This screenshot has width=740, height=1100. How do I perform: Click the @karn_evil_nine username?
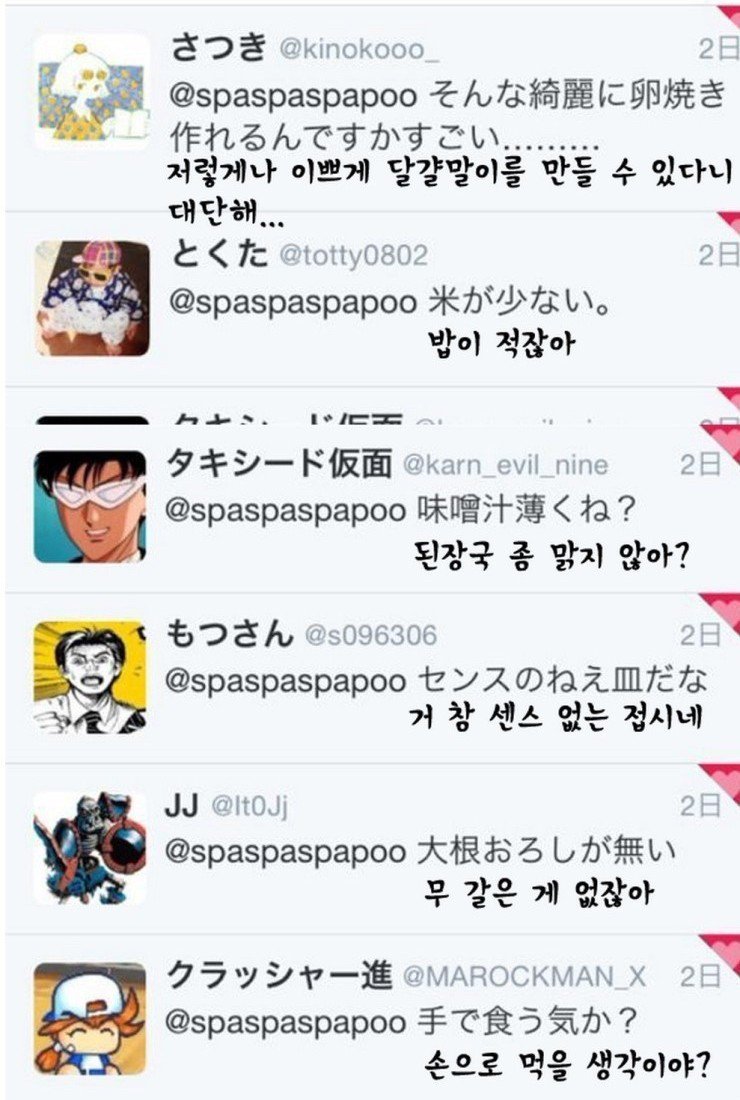click(x=505, y=464)
